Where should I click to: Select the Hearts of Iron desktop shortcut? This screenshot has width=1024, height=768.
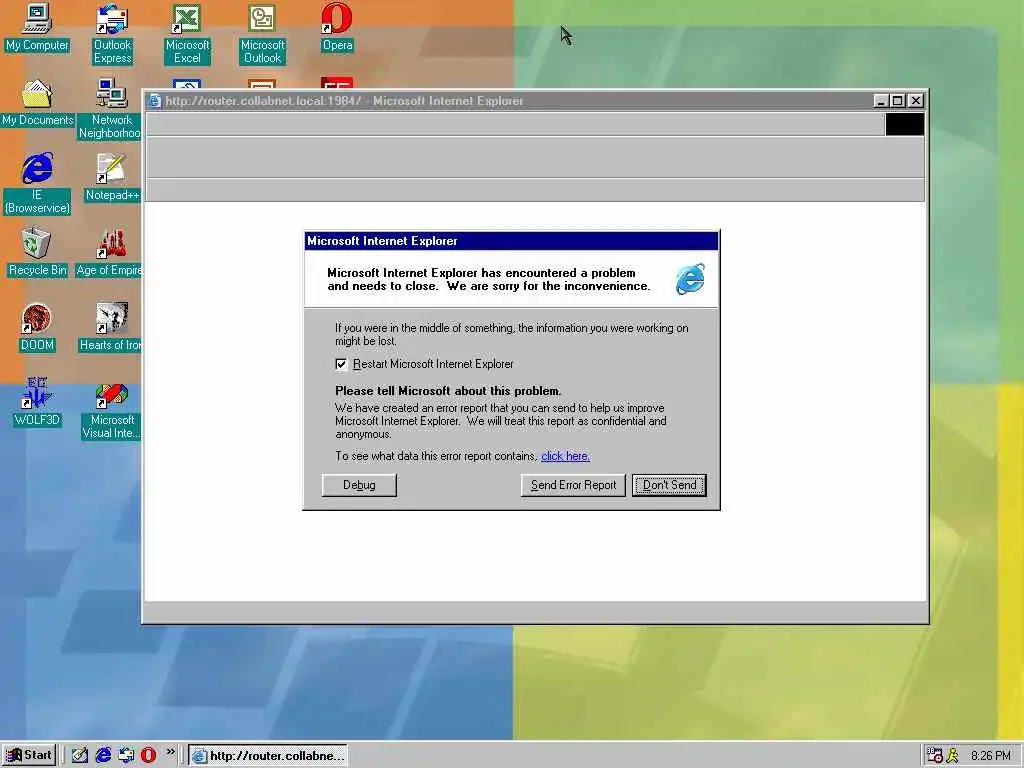click(x=111, y=328)
